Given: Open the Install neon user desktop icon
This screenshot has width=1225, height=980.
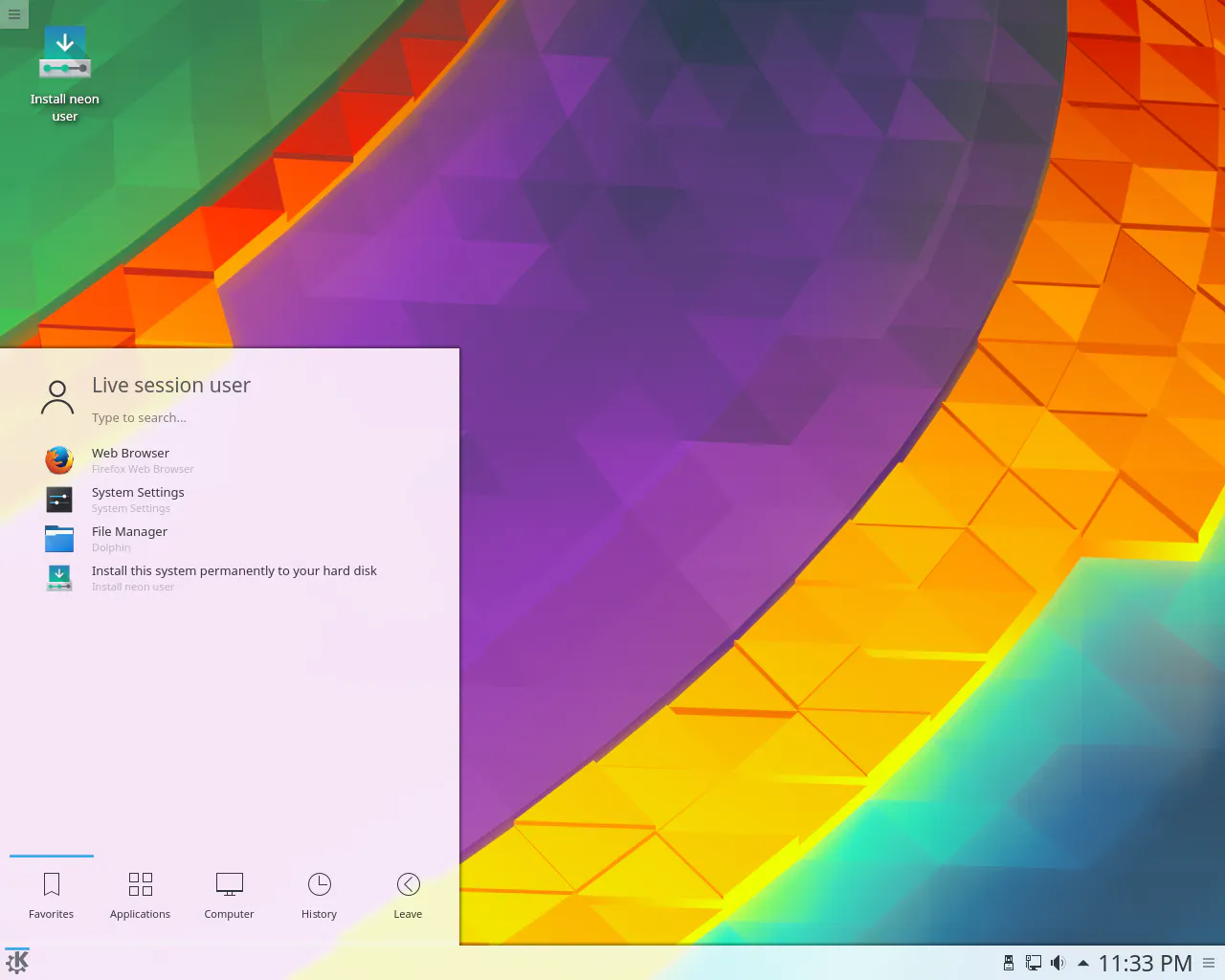Looking at the screenshot, I should (x=64, y=75).
